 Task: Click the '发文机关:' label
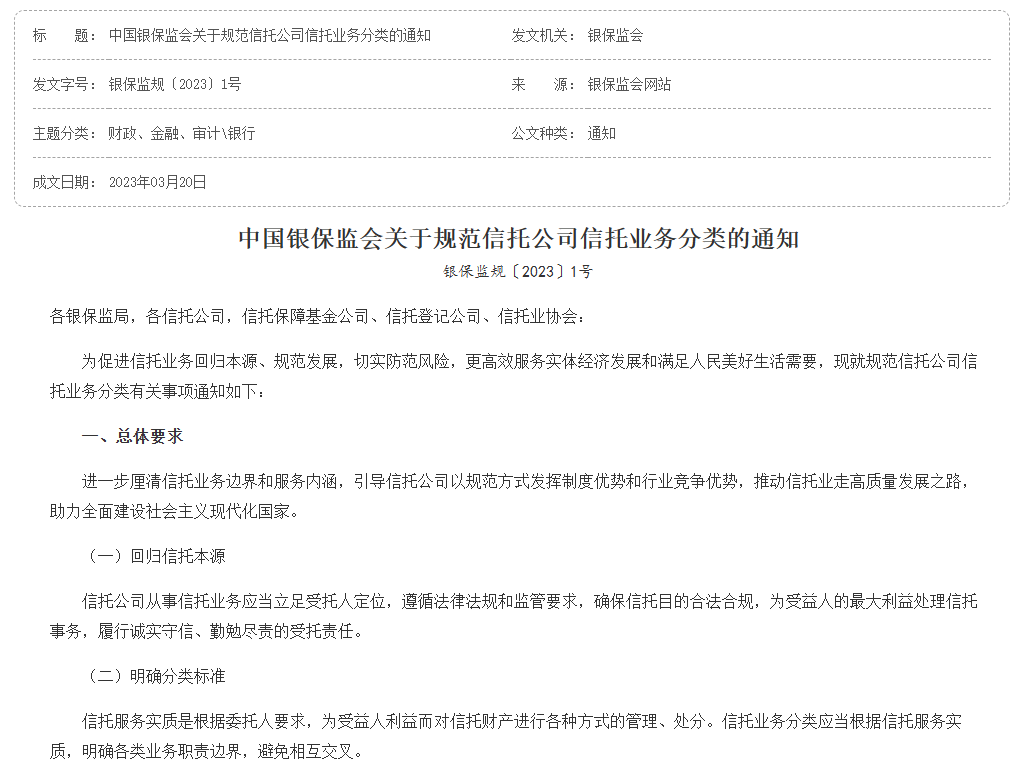(543, 35)
